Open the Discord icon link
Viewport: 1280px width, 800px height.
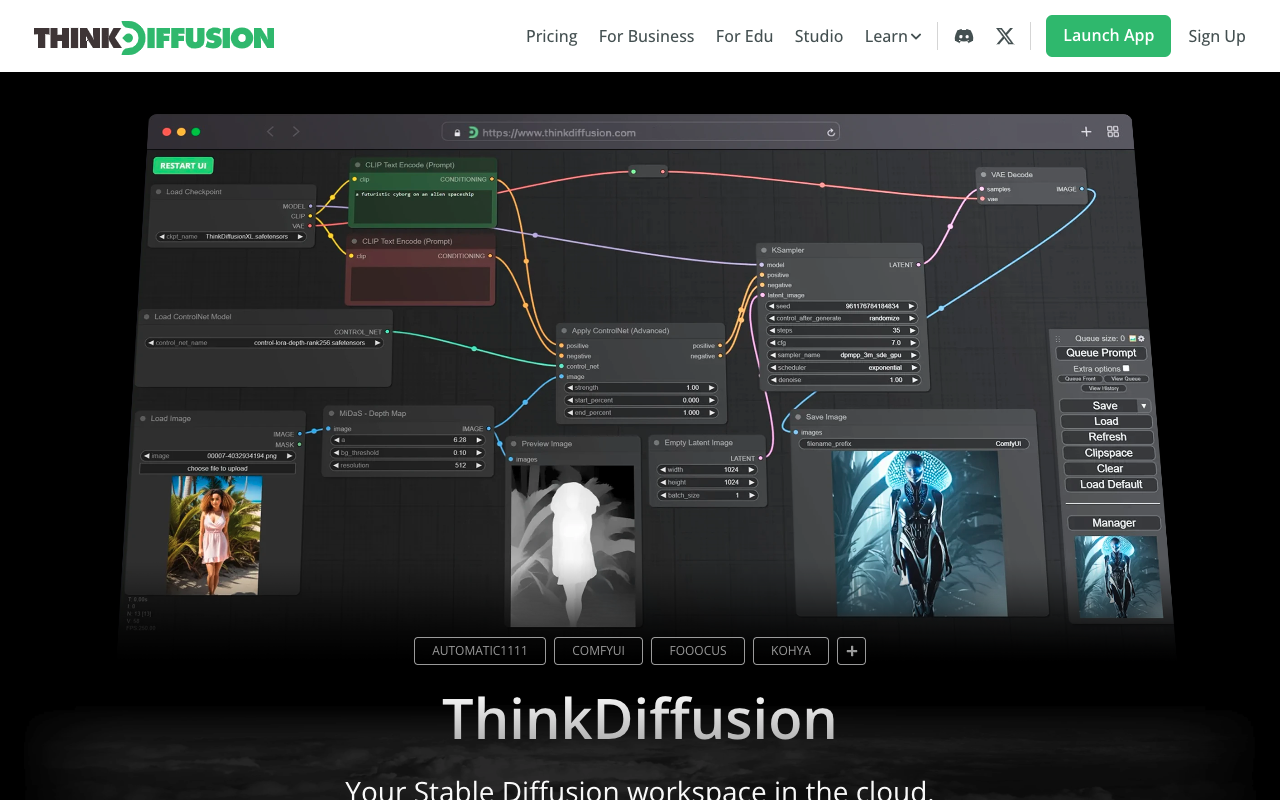964,36
